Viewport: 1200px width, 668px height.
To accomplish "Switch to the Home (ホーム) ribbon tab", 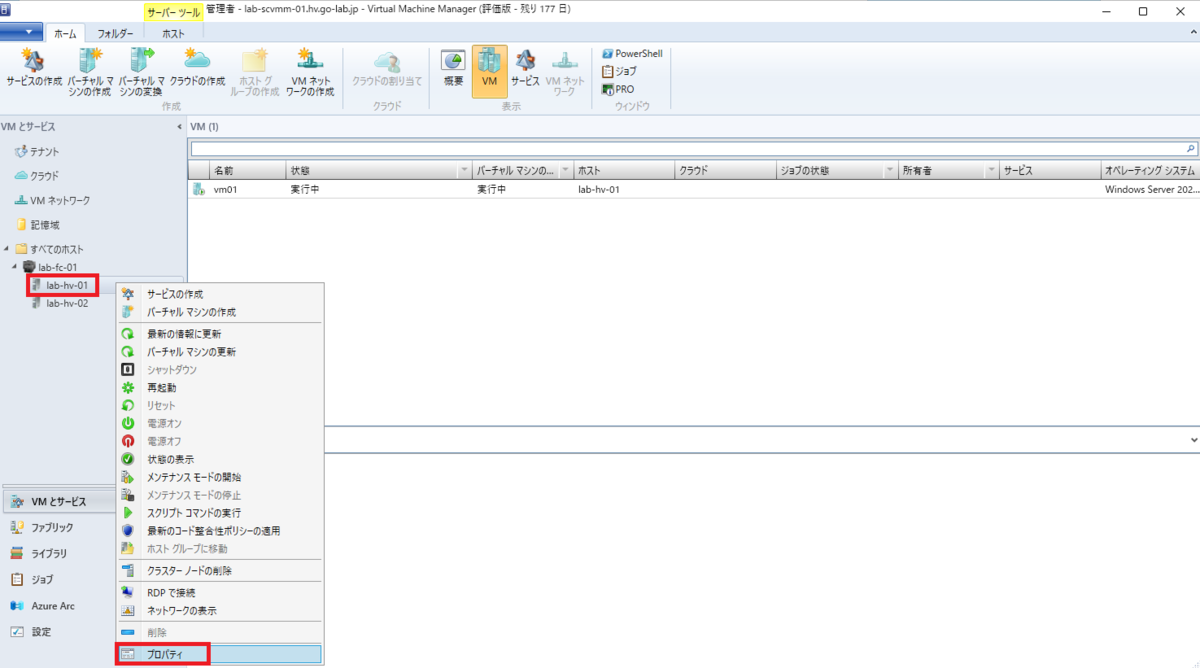I will 66,33.
